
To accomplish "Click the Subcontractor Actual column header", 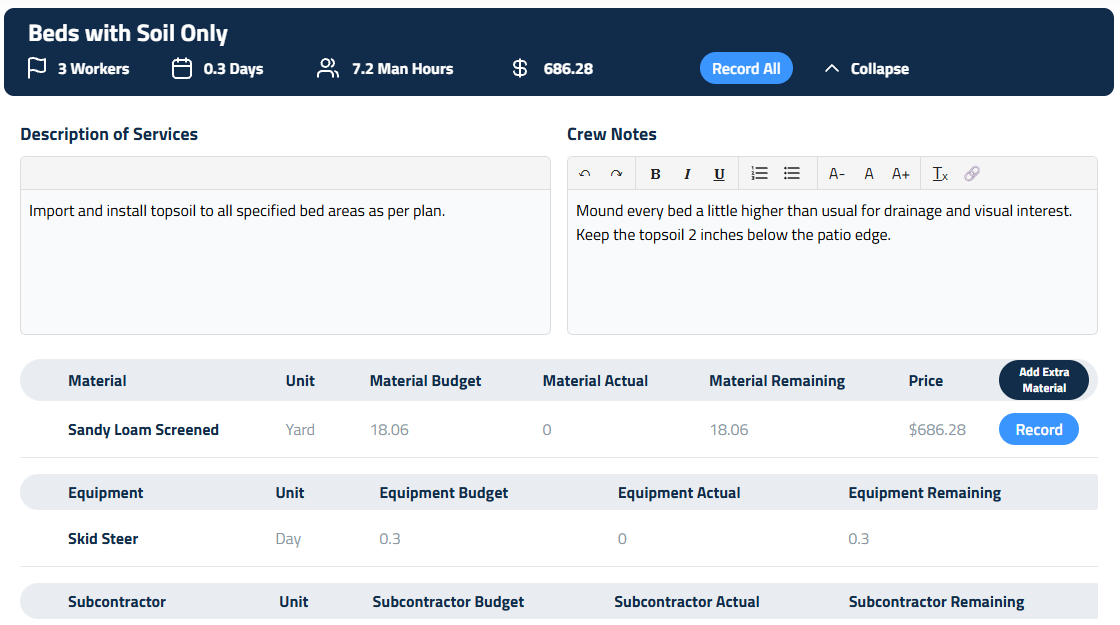I will [x=686, y=601].
